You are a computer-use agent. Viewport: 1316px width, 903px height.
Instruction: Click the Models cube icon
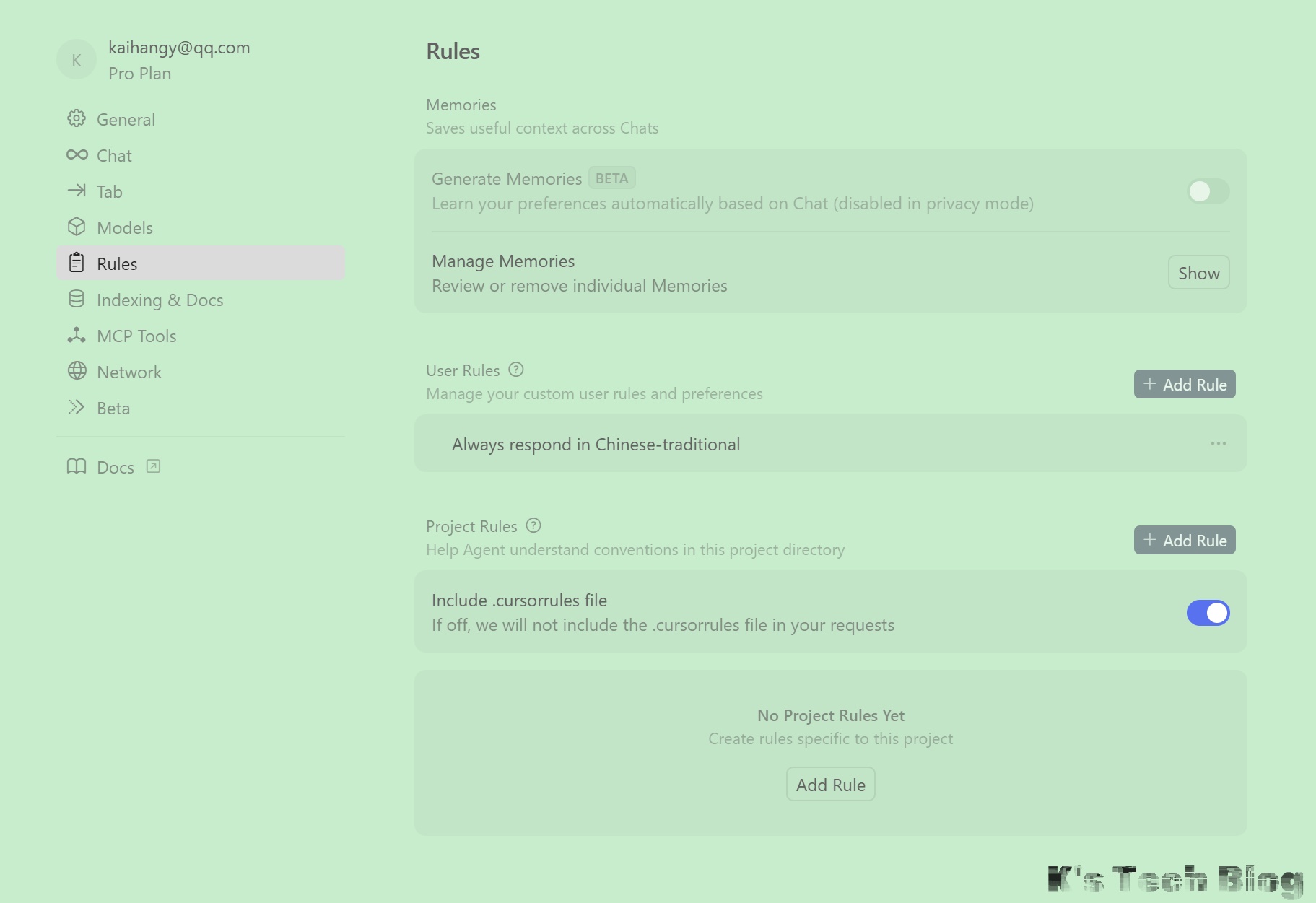(77, 227)
